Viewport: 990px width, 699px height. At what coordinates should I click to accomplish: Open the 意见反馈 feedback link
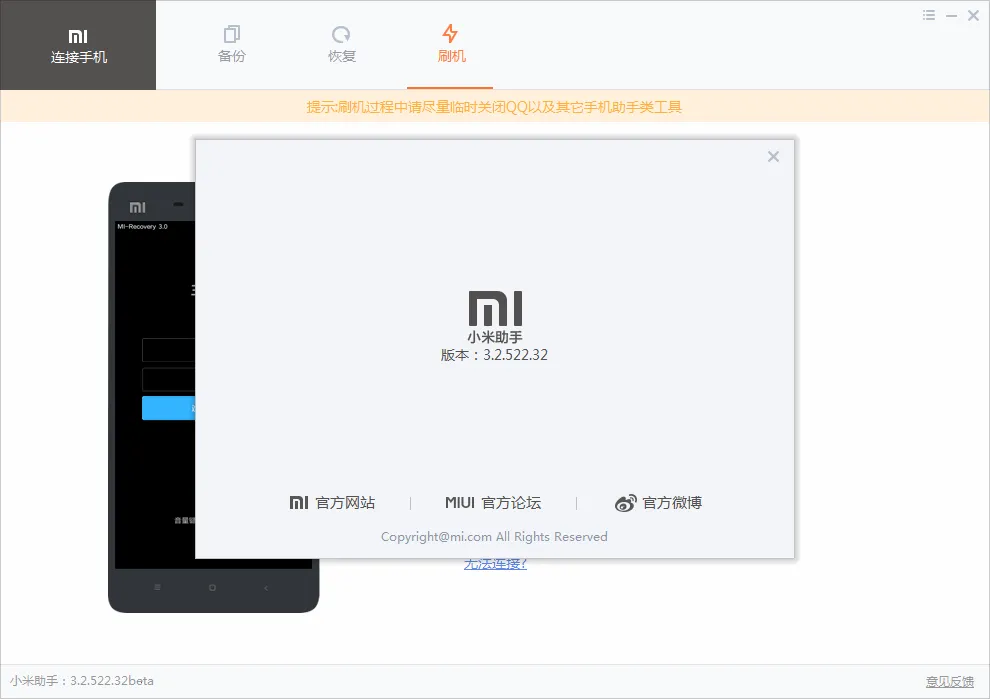(950, 681)
